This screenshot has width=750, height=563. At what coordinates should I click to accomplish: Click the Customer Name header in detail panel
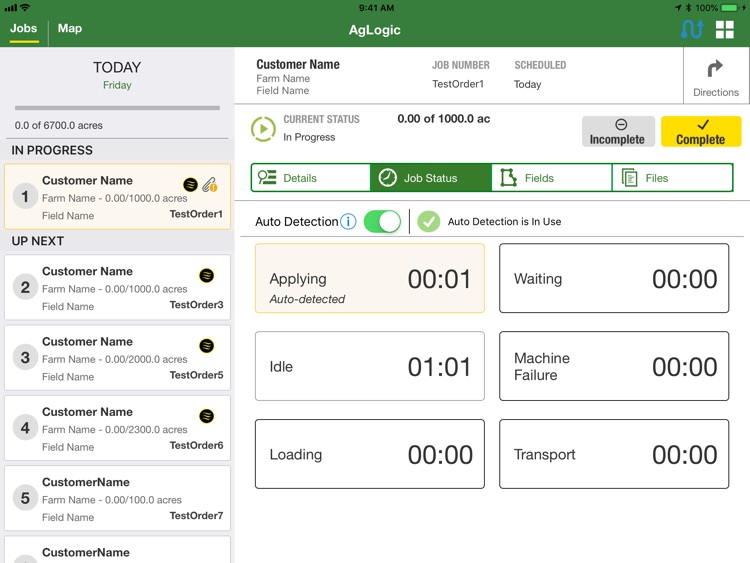click(298, 64)
